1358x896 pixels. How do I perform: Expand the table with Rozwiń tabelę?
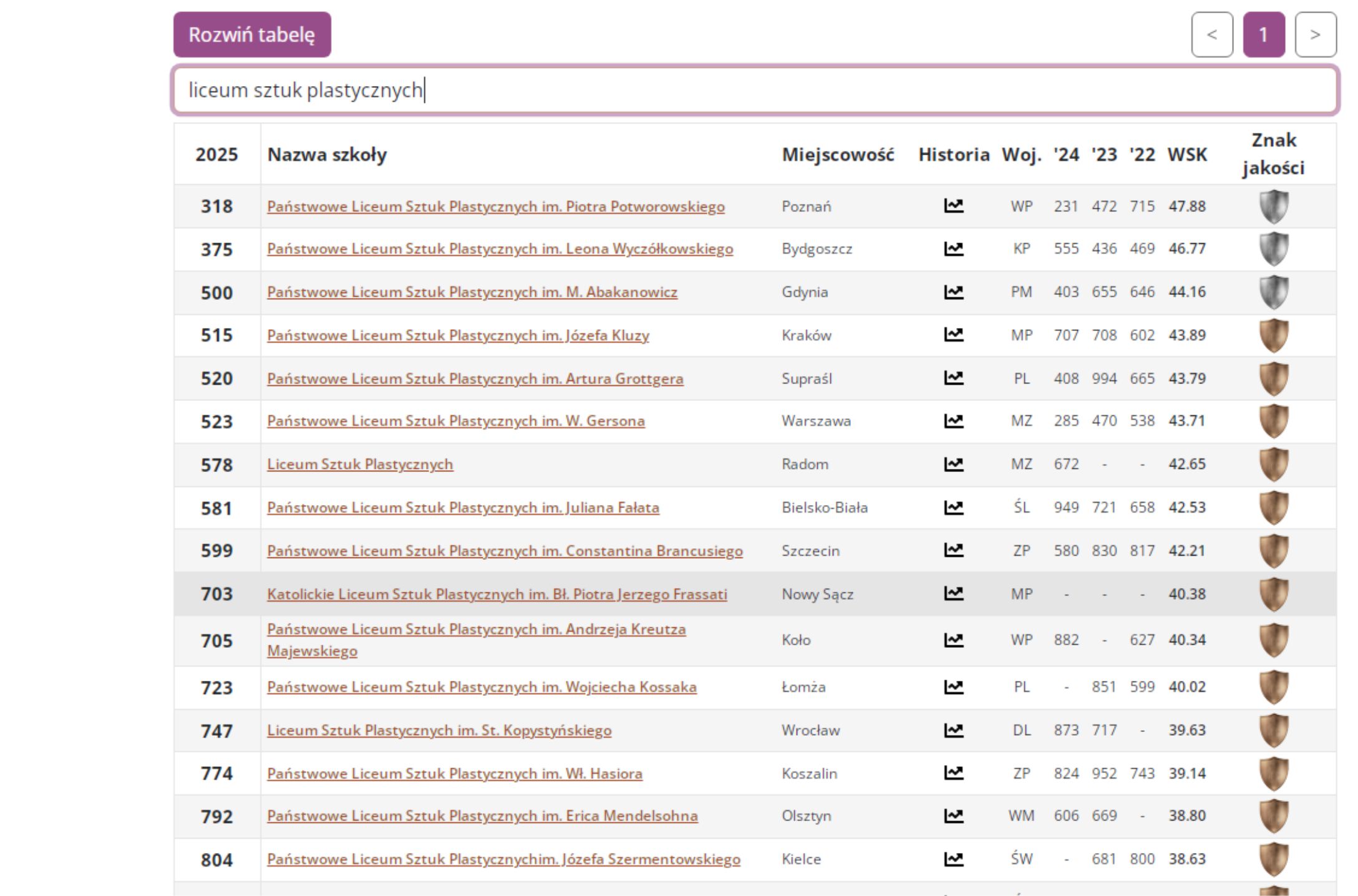(252, 35)
